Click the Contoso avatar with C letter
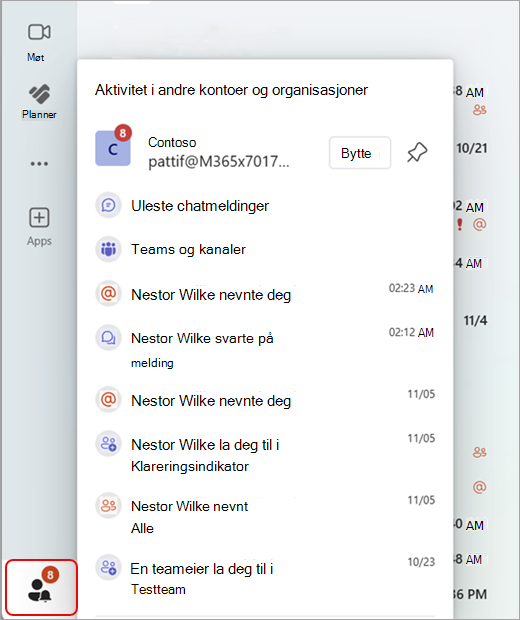 coord(113,148)
